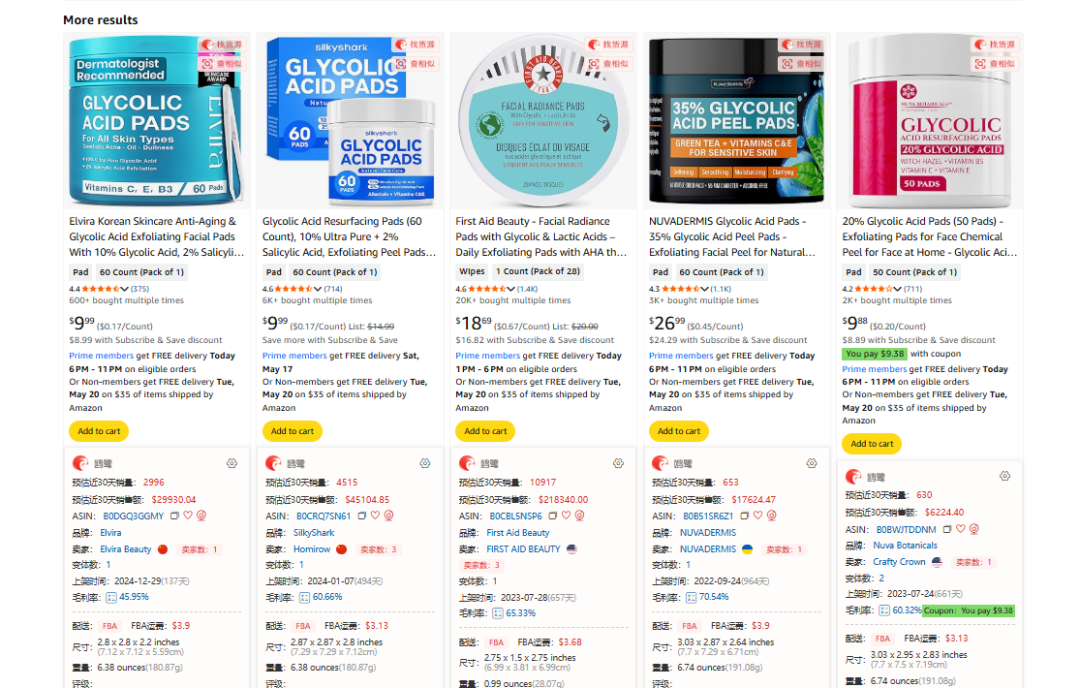Image resolution: width=1080 pixels, height=688 pixels.
Task: Add NUVADERMIS Glycolic Acid Pads to cart
Action: click(678, 431)
